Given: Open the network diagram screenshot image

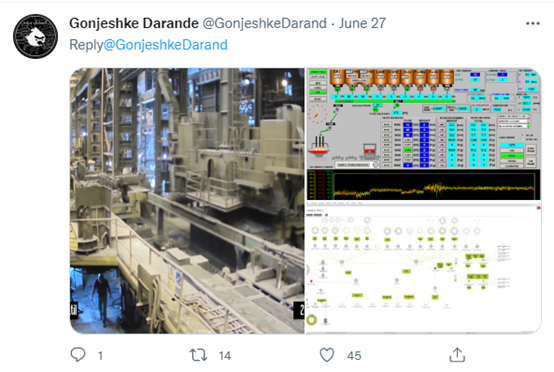Looking at the screenshot, I should [x=423, y=267].
